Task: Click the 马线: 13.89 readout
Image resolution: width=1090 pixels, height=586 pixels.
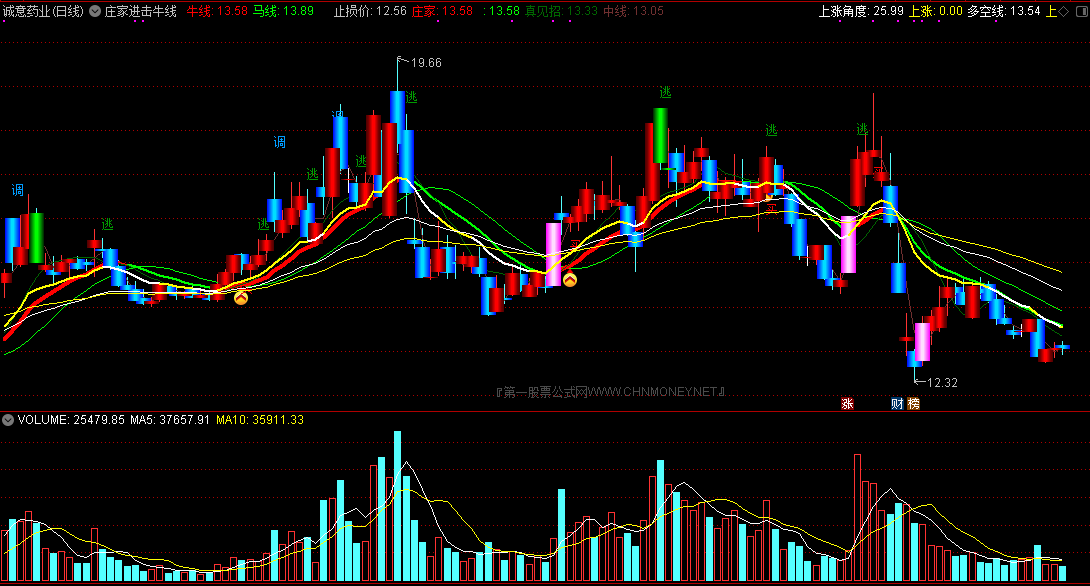Action: tap(283, 11)
